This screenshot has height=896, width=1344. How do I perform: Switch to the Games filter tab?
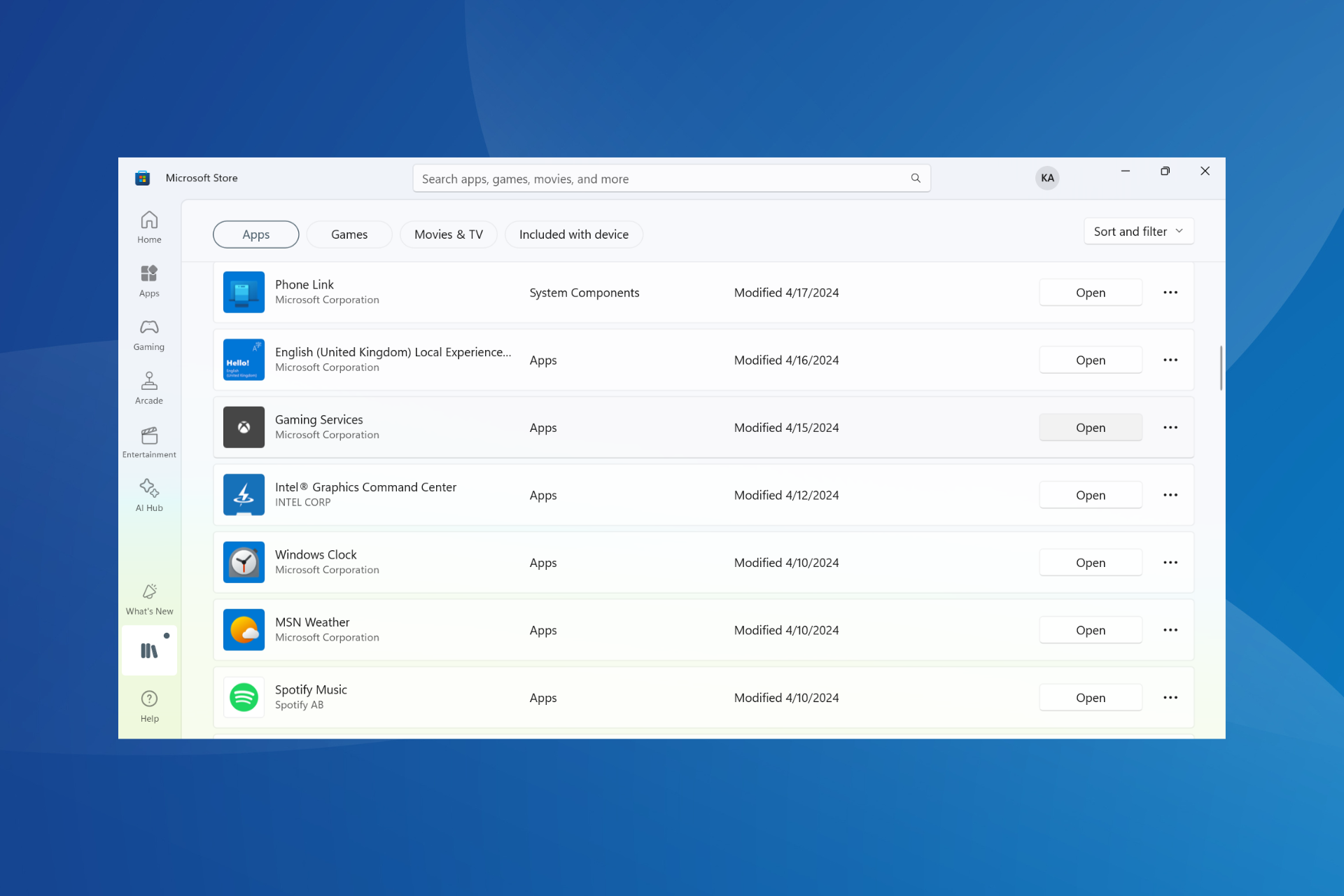(349, 234)
